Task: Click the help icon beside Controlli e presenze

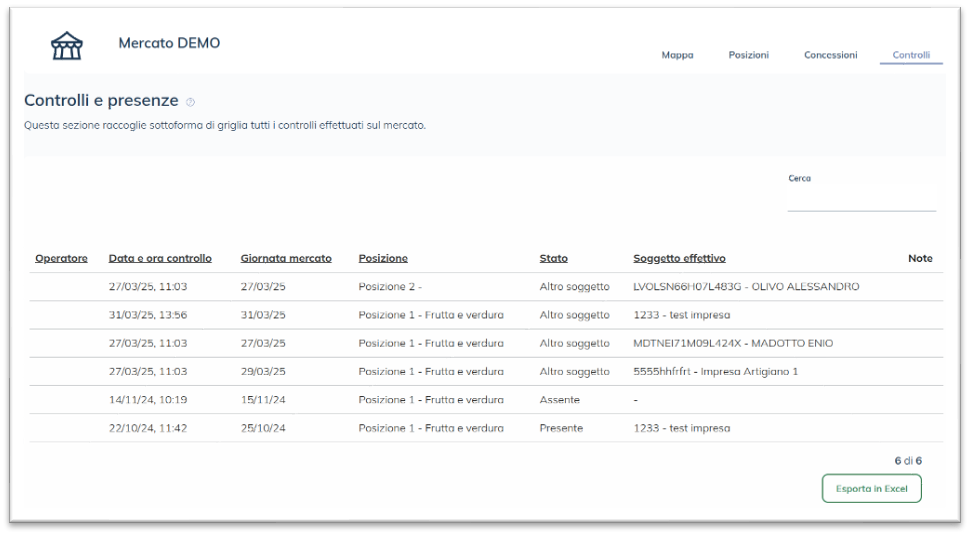Action: pyautogui.click(x=191, y=102)
